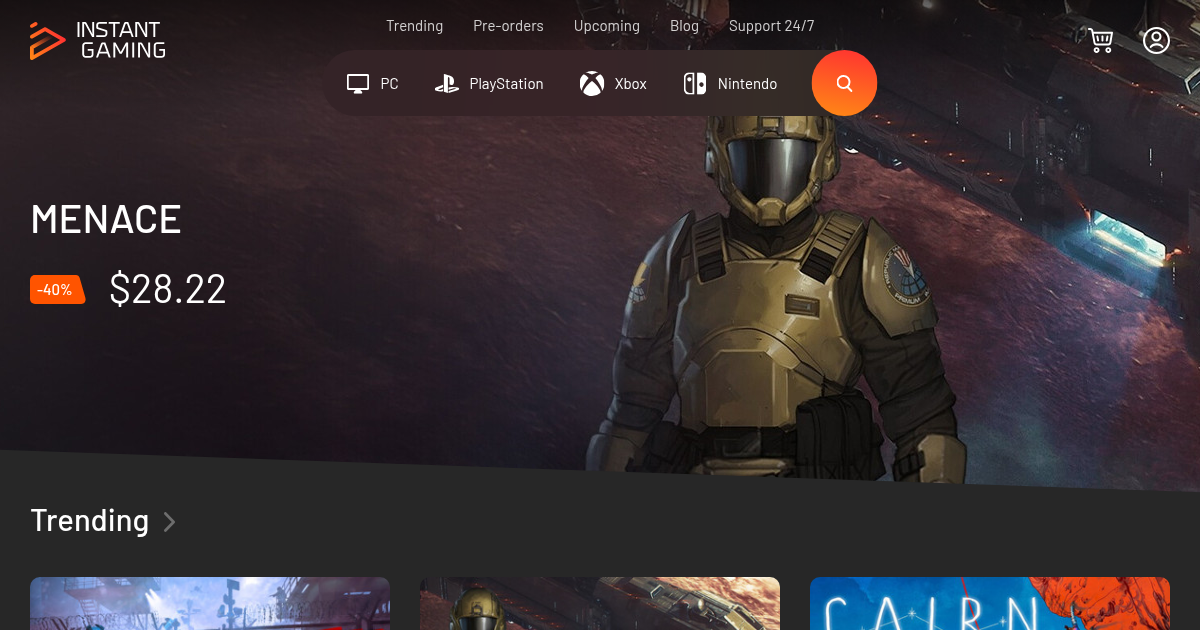The image size is (1200, 630).
Task: Expand the Trending section via its chevron
Action: (x=168, y=521)
